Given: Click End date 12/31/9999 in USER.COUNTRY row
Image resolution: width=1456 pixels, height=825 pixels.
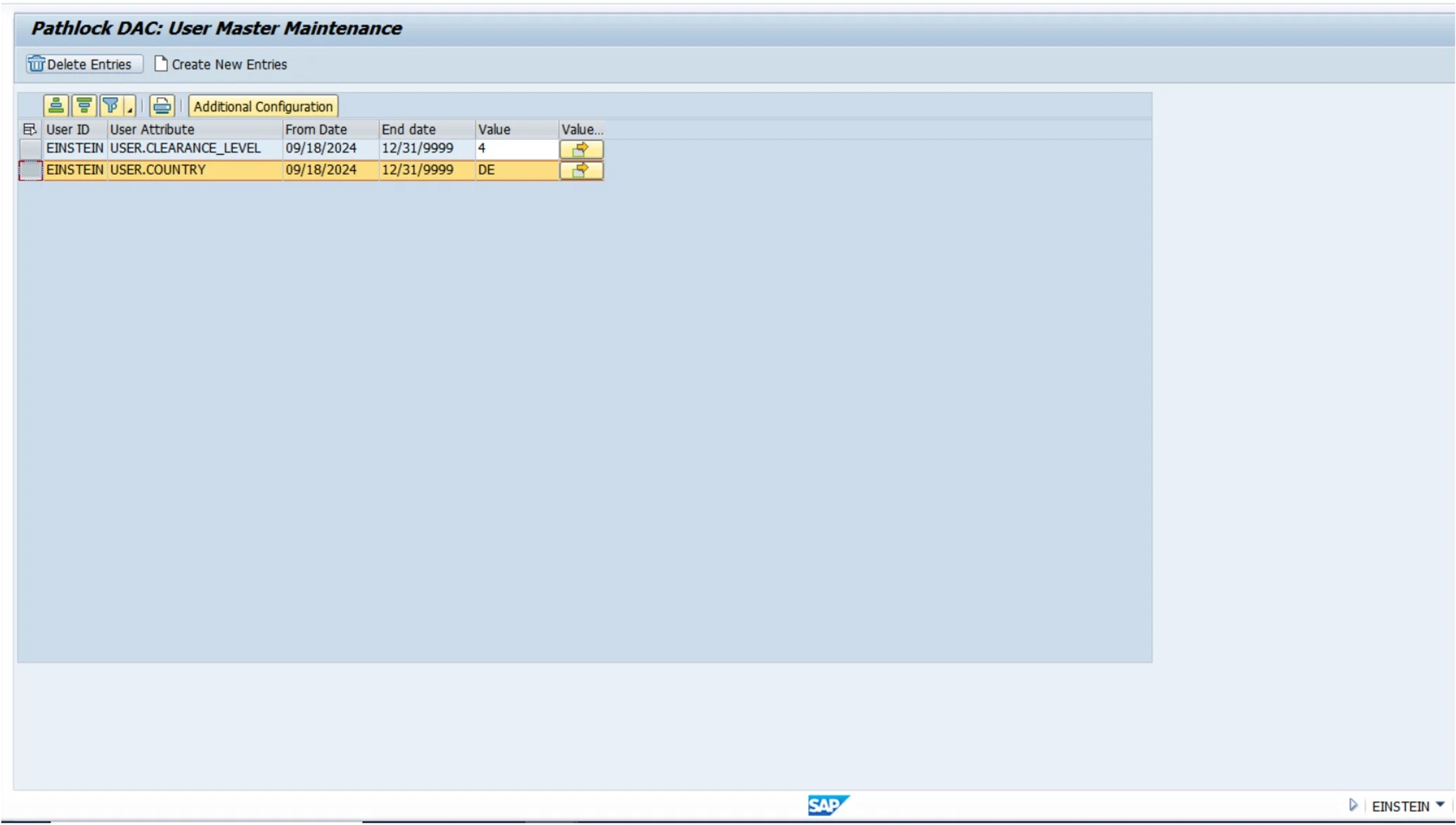Looking at the screenshot, I should [x=427, y=170].
